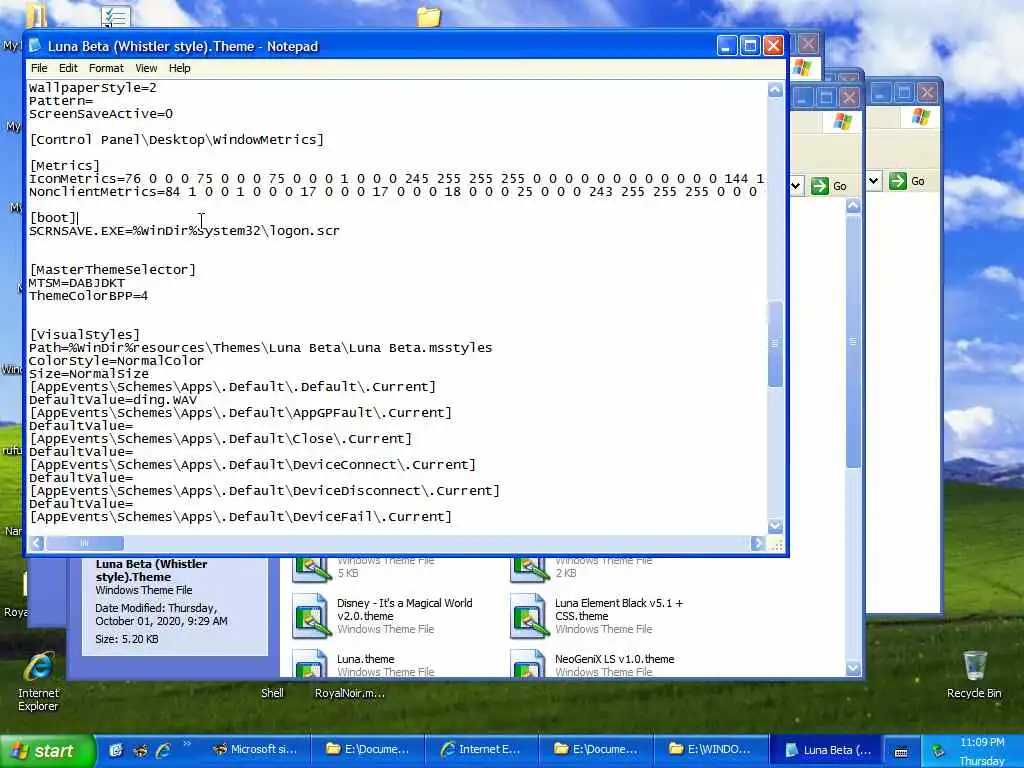Click Notepad horizontal scrollbar right arrow
1024x768 pixels.
[x=758, y=543]
